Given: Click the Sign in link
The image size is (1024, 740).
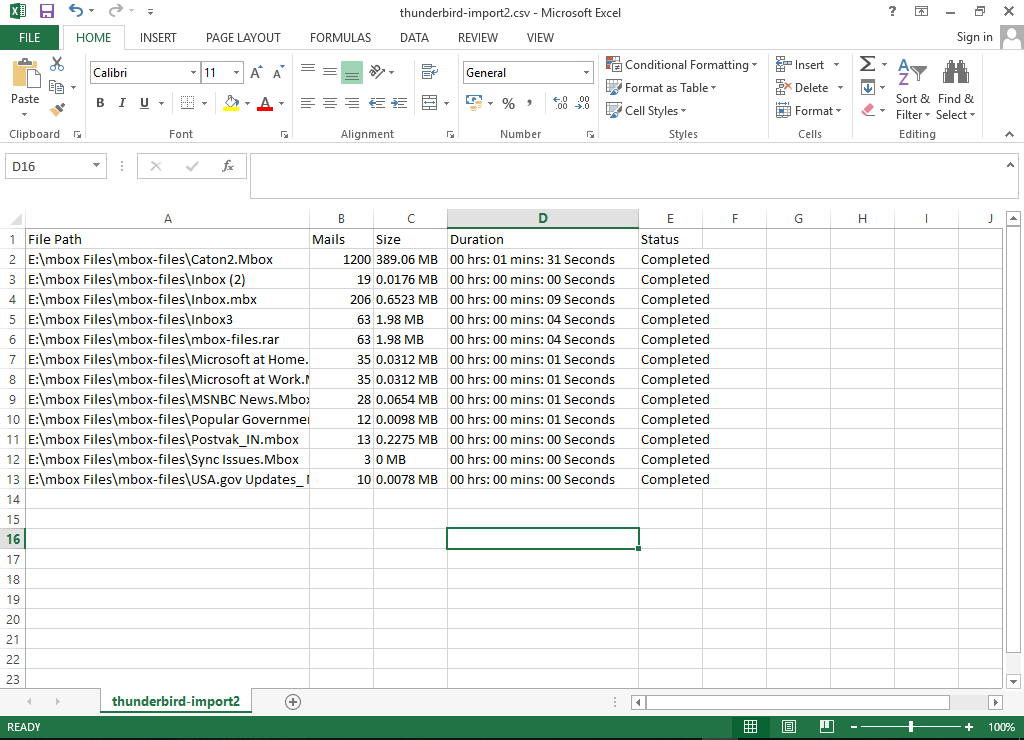Looking at the screenshot, I should (974, 37).
